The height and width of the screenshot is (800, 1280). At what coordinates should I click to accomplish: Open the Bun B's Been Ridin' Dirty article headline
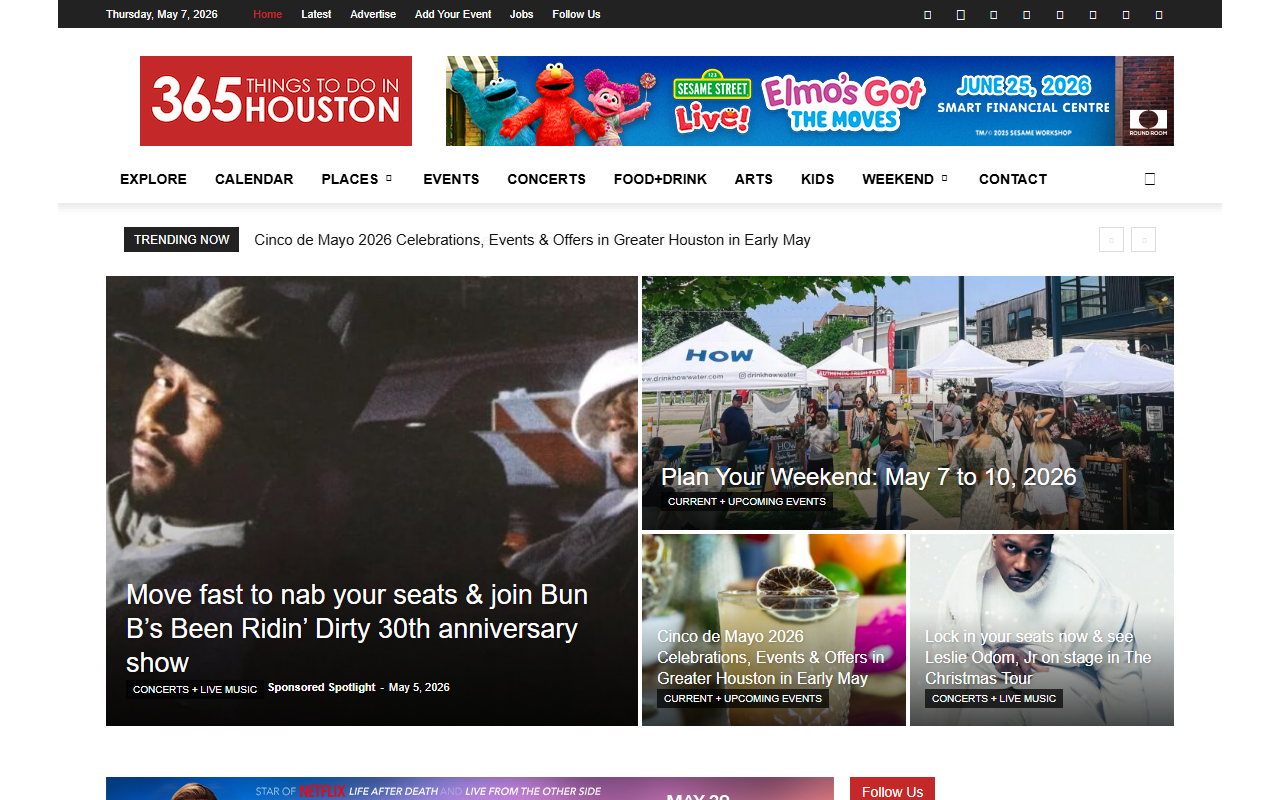click(x=357, y=628)
